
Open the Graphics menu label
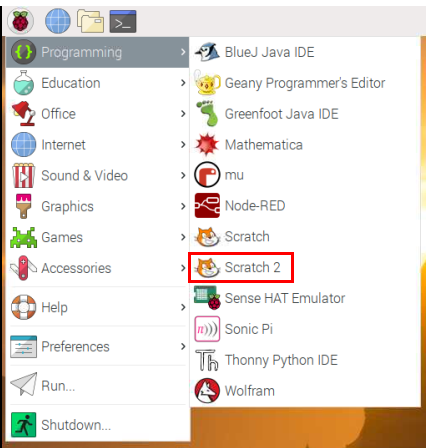(67, 207)
